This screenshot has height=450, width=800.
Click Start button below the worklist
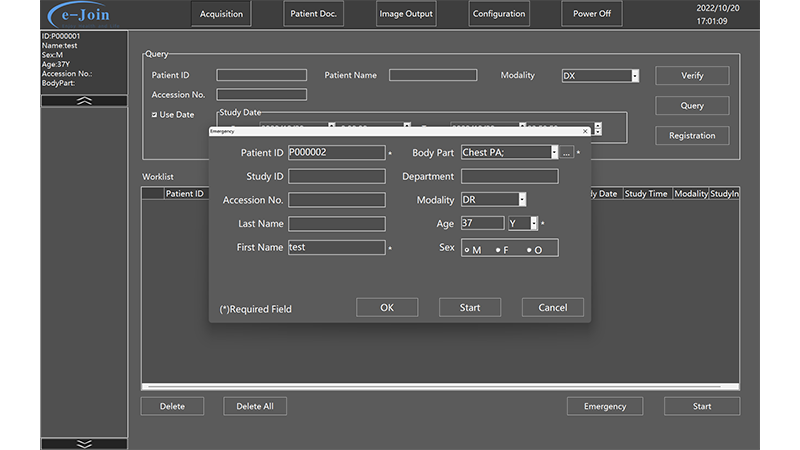pyautogui.click(x=702, y=407)
